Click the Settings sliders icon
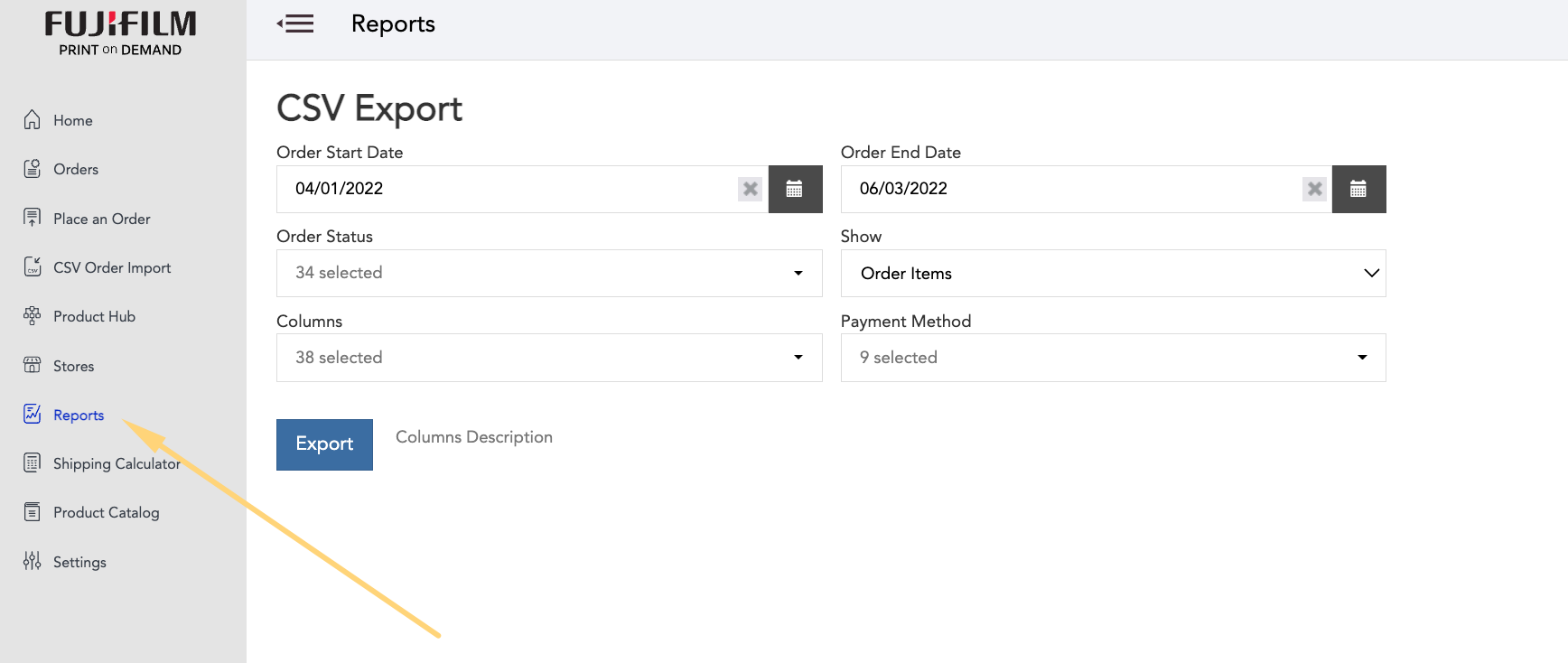 point(33,561)
